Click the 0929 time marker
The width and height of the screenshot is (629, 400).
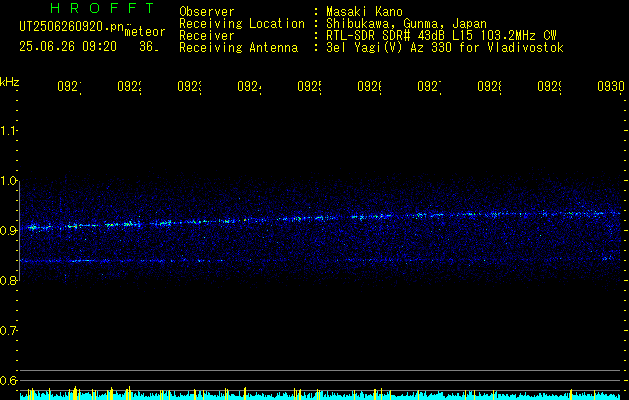(550, 87)
